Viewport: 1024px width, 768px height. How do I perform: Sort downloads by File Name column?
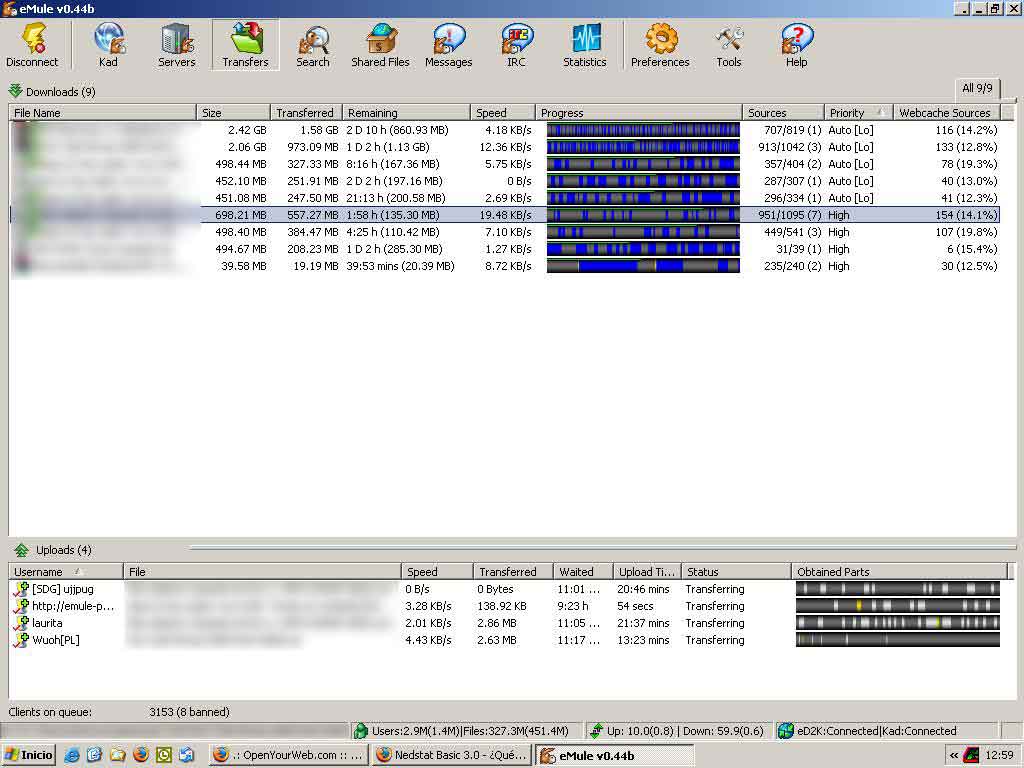(x=103, y=112)
